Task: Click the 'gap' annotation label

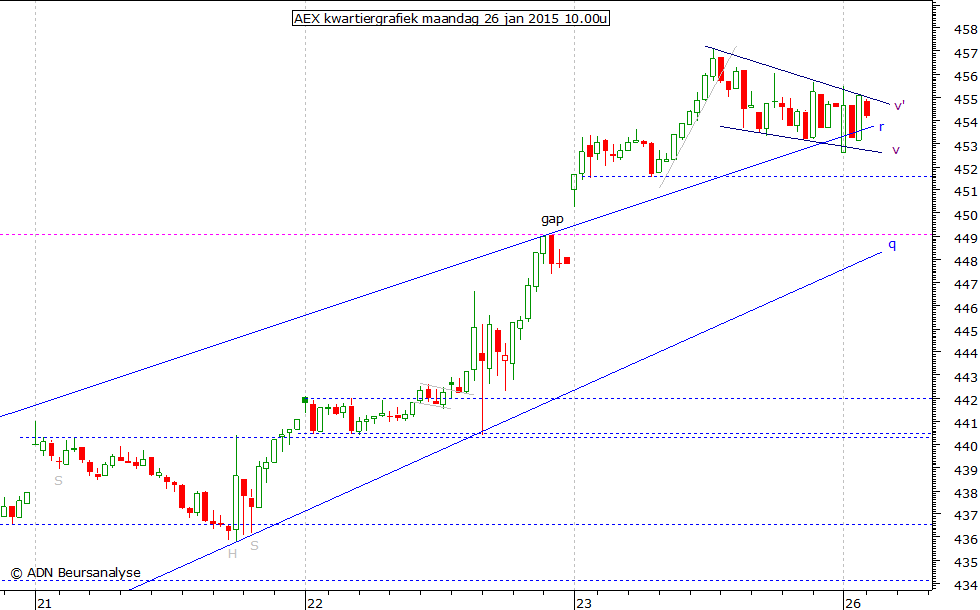Action: 552,219
